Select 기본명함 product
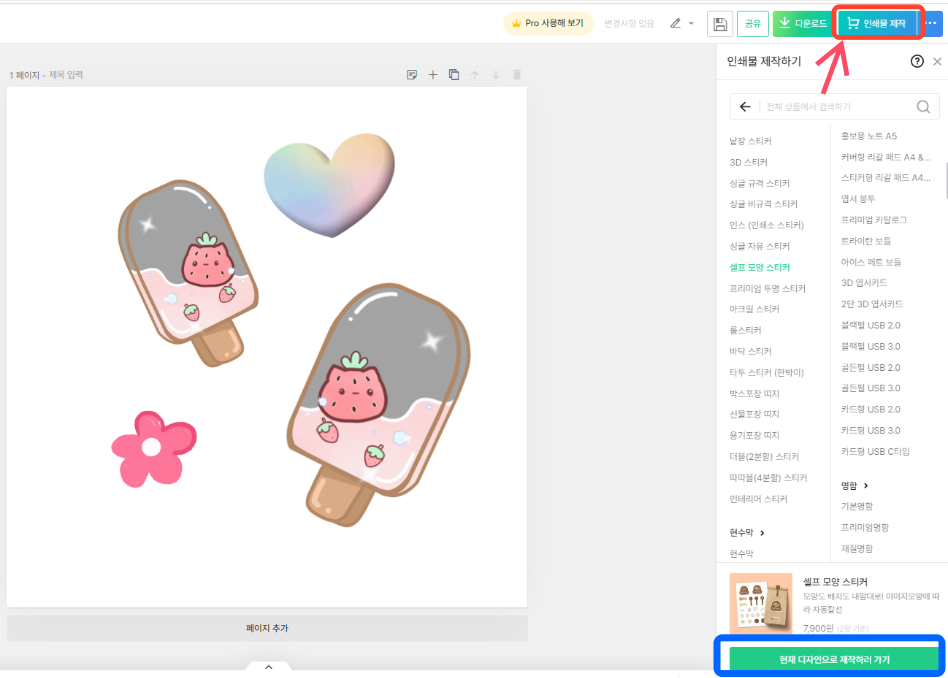This screenshot has height=678, width=948. tap(857, 506)
